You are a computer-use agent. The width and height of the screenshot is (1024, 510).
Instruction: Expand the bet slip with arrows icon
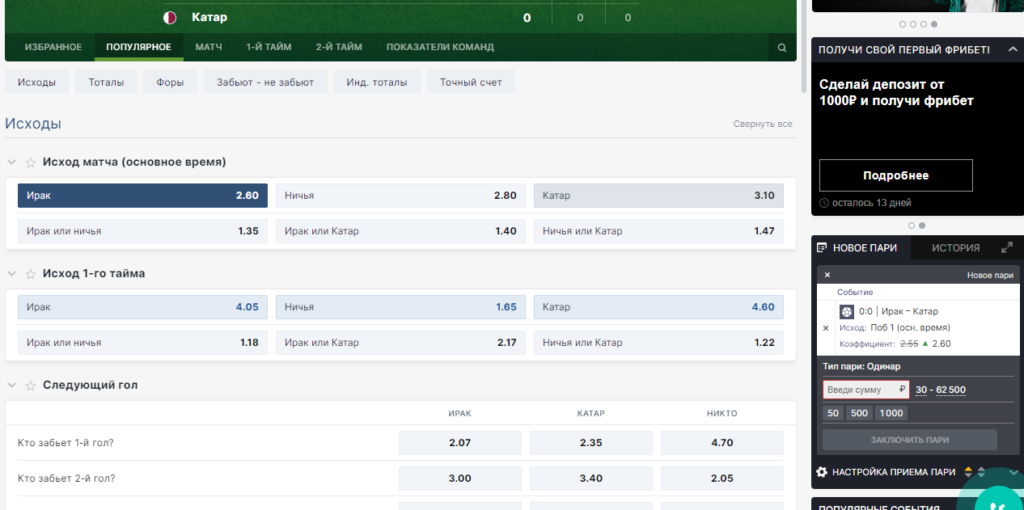[x=1006, y=247]
